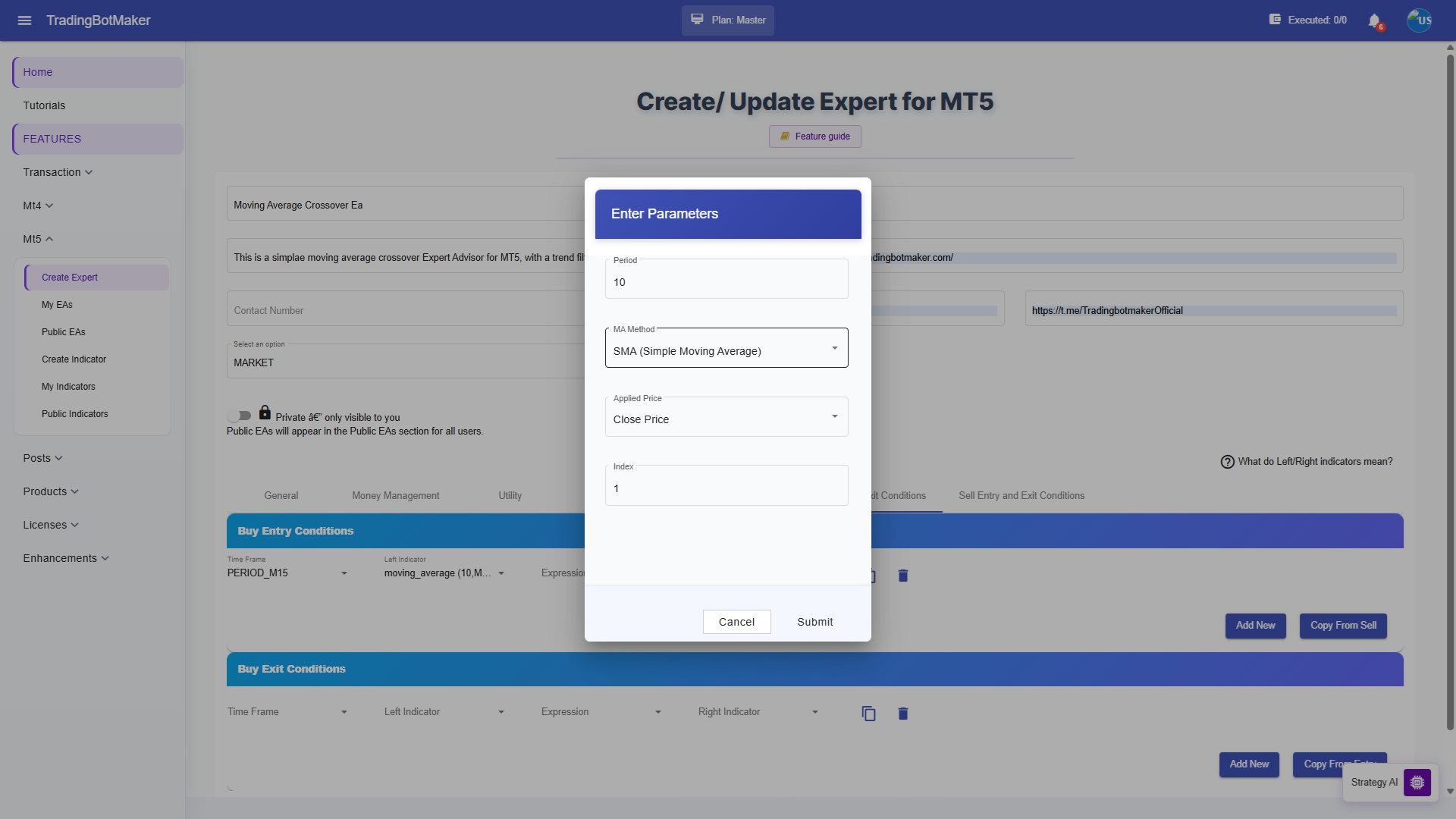Screen dimensions: 1456x819
Task: Open the MA Method dropdown
Action: click(x=726, y=348)
